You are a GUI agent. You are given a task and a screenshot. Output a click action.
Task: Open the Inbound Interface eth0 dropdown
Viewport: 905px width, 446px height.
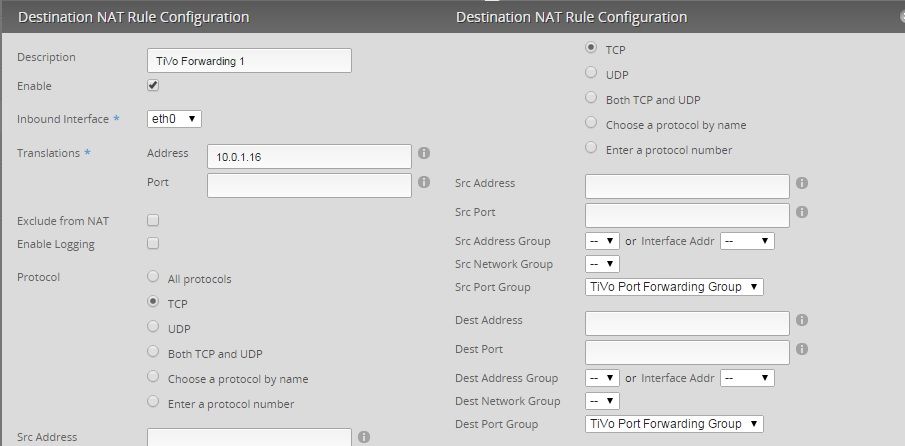(x=174, y=119)
